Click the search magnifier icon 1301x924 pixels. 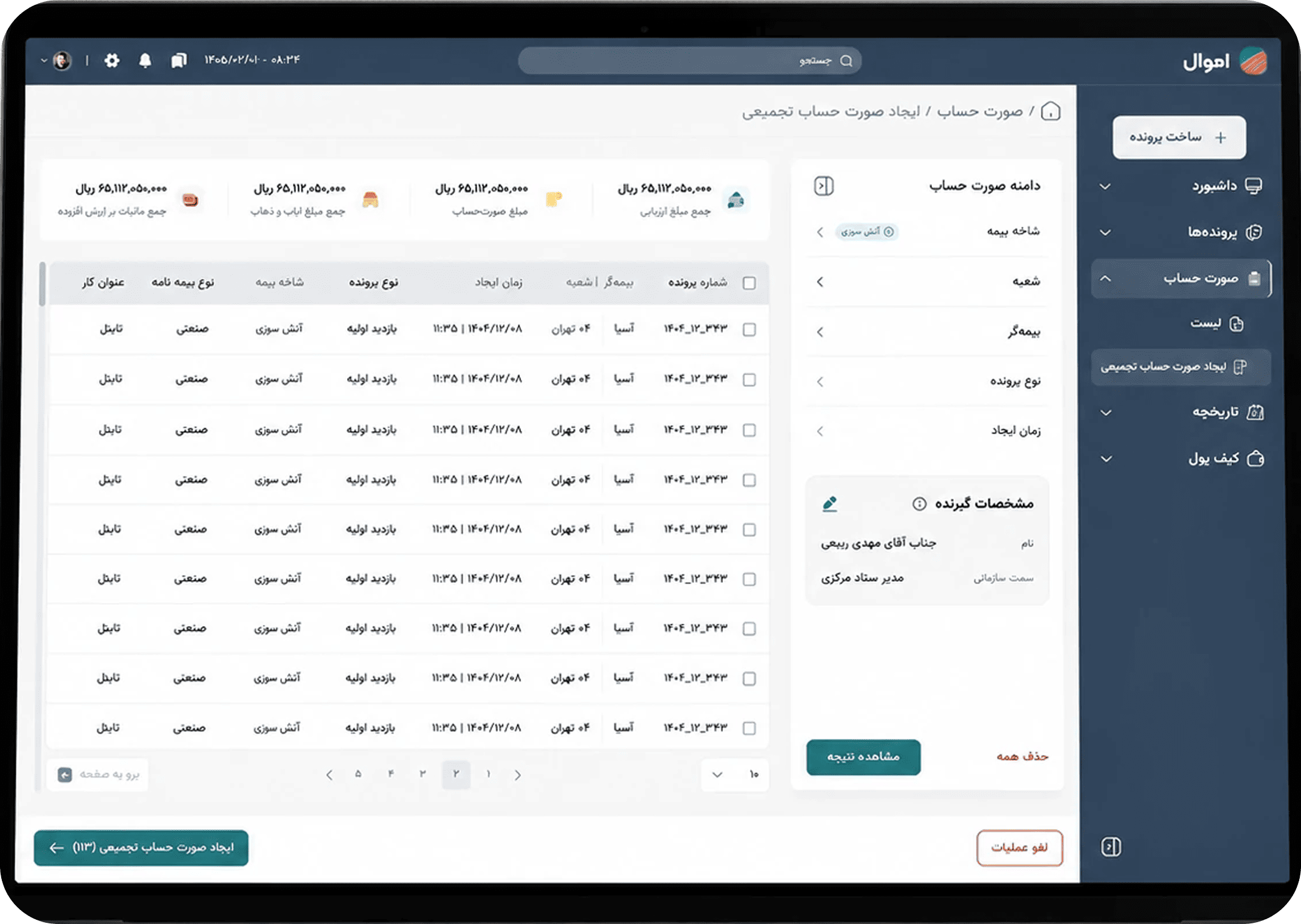coord(846,61)
